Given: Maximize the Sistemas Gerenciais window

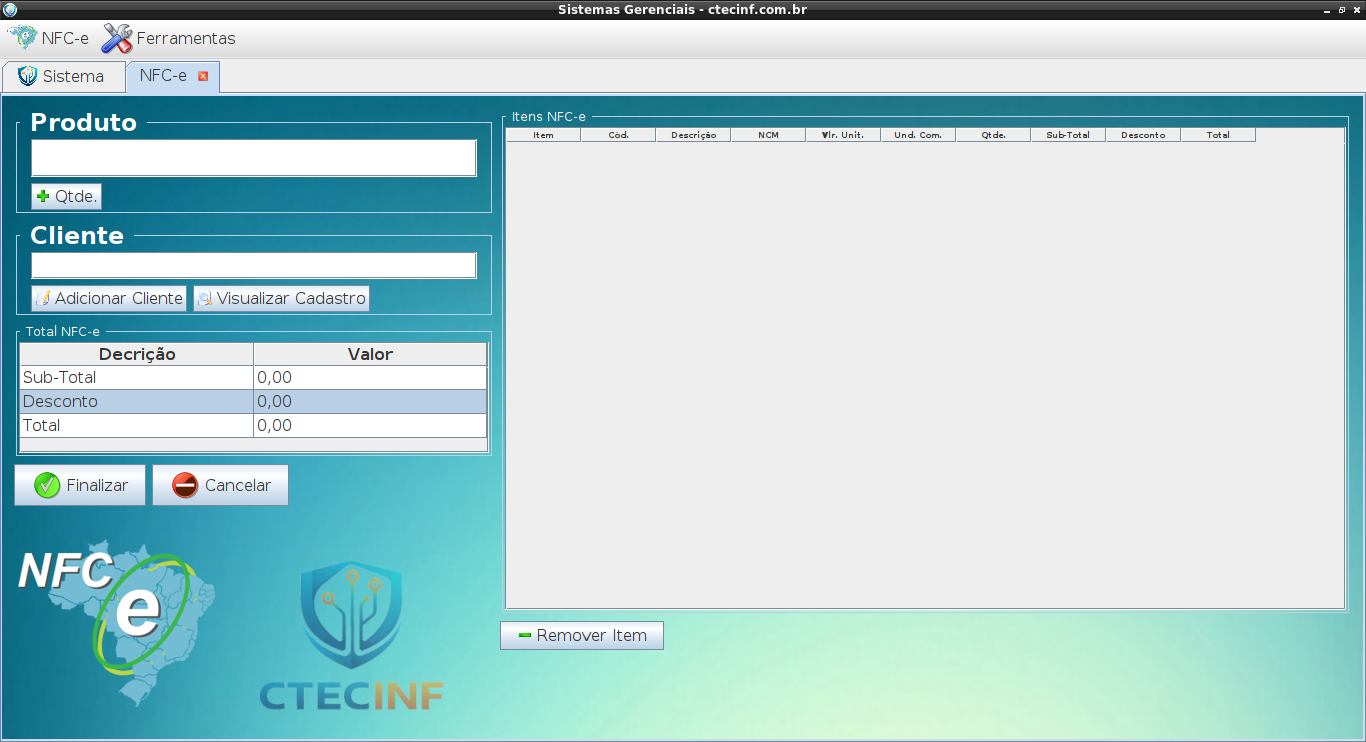Looking at the screenshot, I should click(1342, 9).
